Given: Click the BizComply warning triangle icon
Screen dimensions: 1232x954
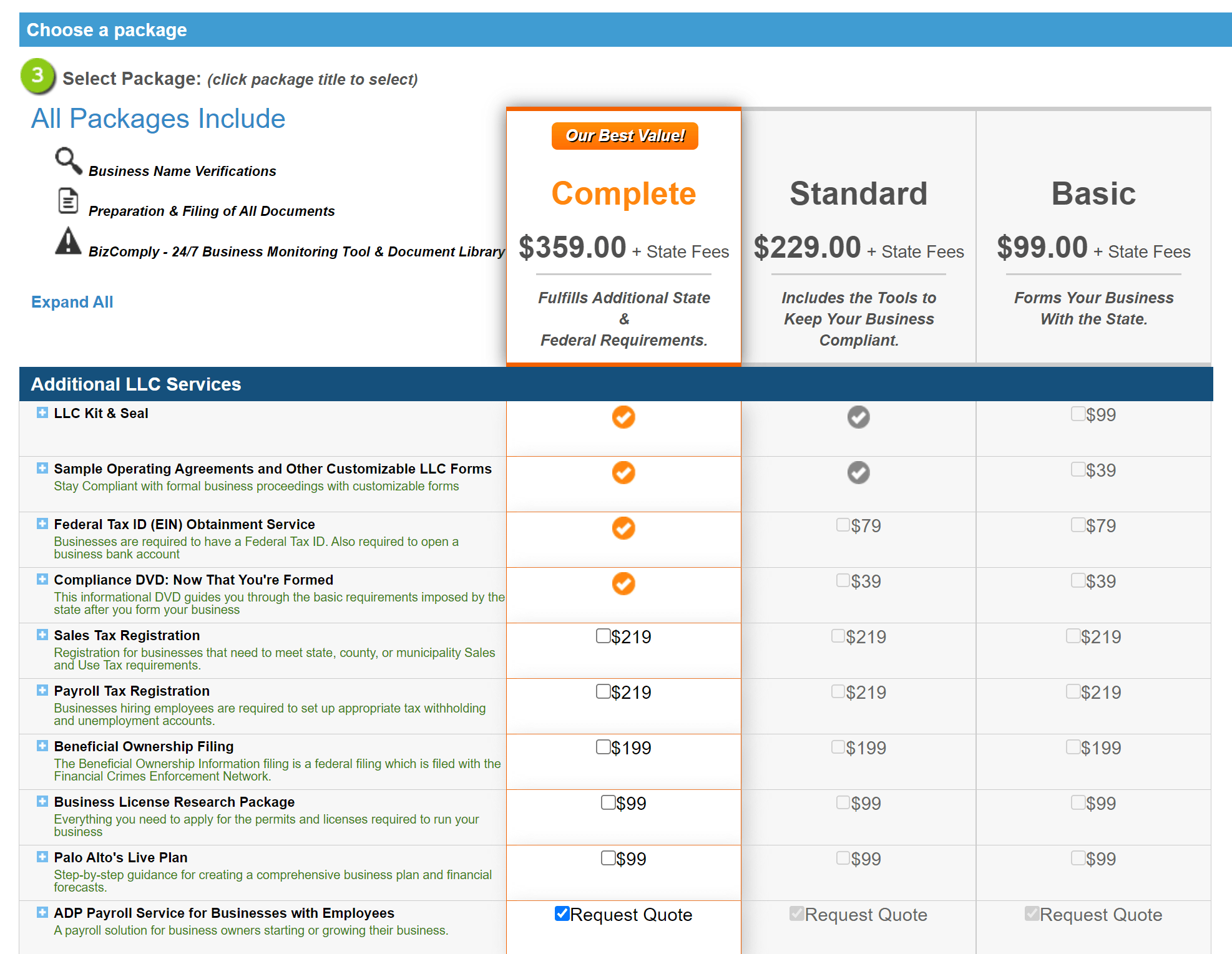Looking at the screenshot, I should [x=68, y=241].
